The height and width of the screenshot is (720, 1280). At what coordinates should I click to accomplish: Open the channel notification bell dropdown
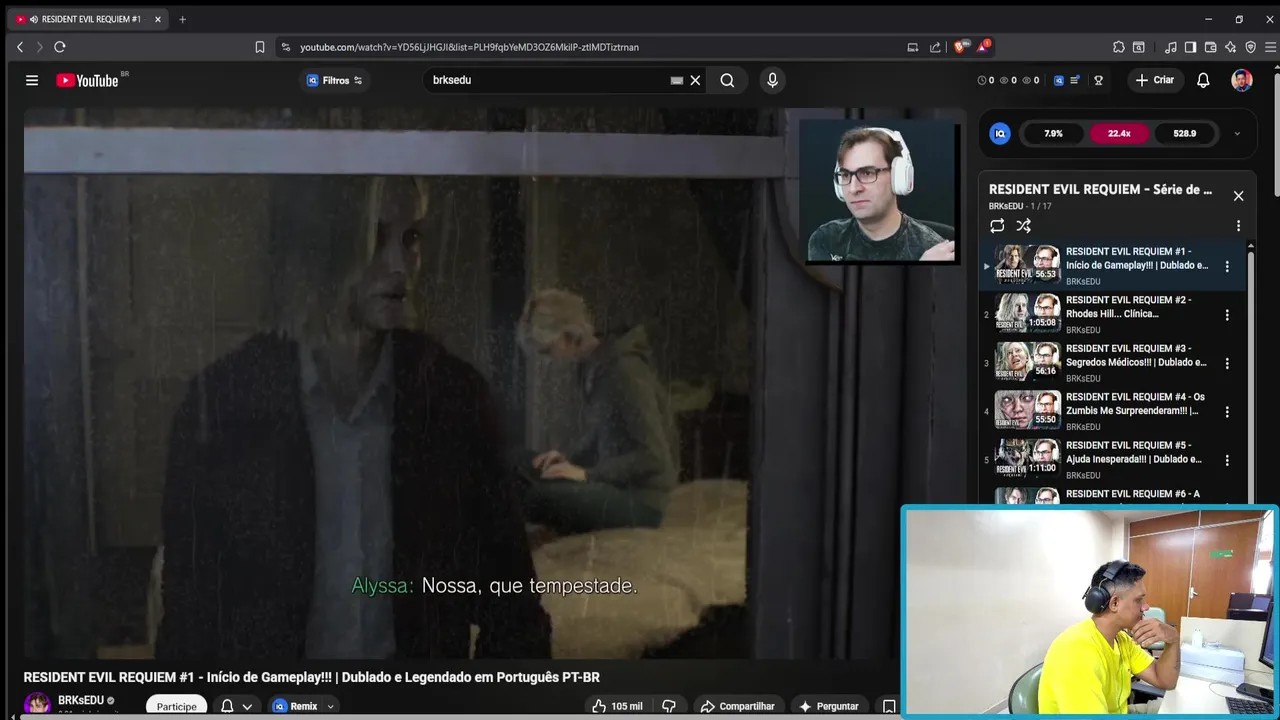coord(236,706)
